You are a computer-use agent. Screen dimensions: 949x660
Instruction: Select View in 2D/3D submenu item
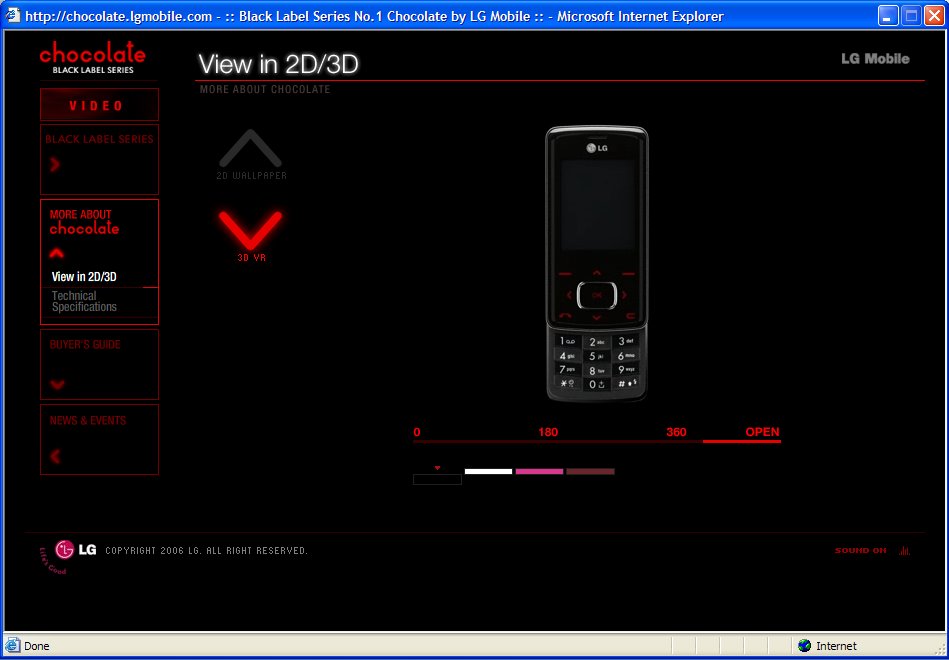tap(84, 277)
